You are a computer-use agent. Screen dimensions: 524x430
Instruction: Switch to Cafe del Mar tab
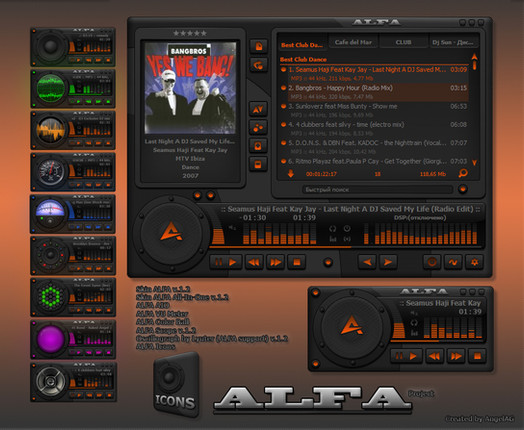[x=353, y=42]
